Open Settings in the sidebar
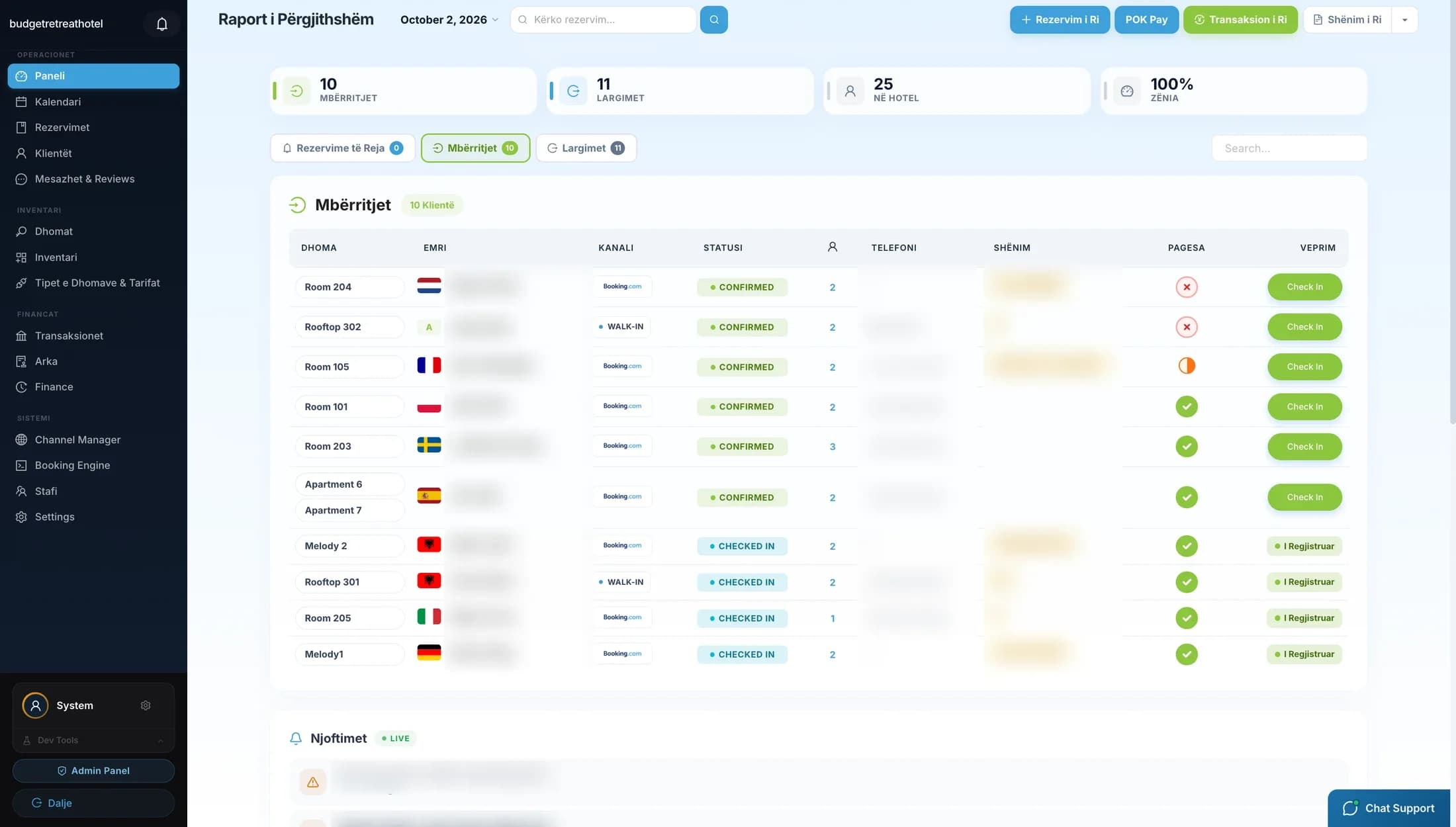 click(x=93, y=517)
